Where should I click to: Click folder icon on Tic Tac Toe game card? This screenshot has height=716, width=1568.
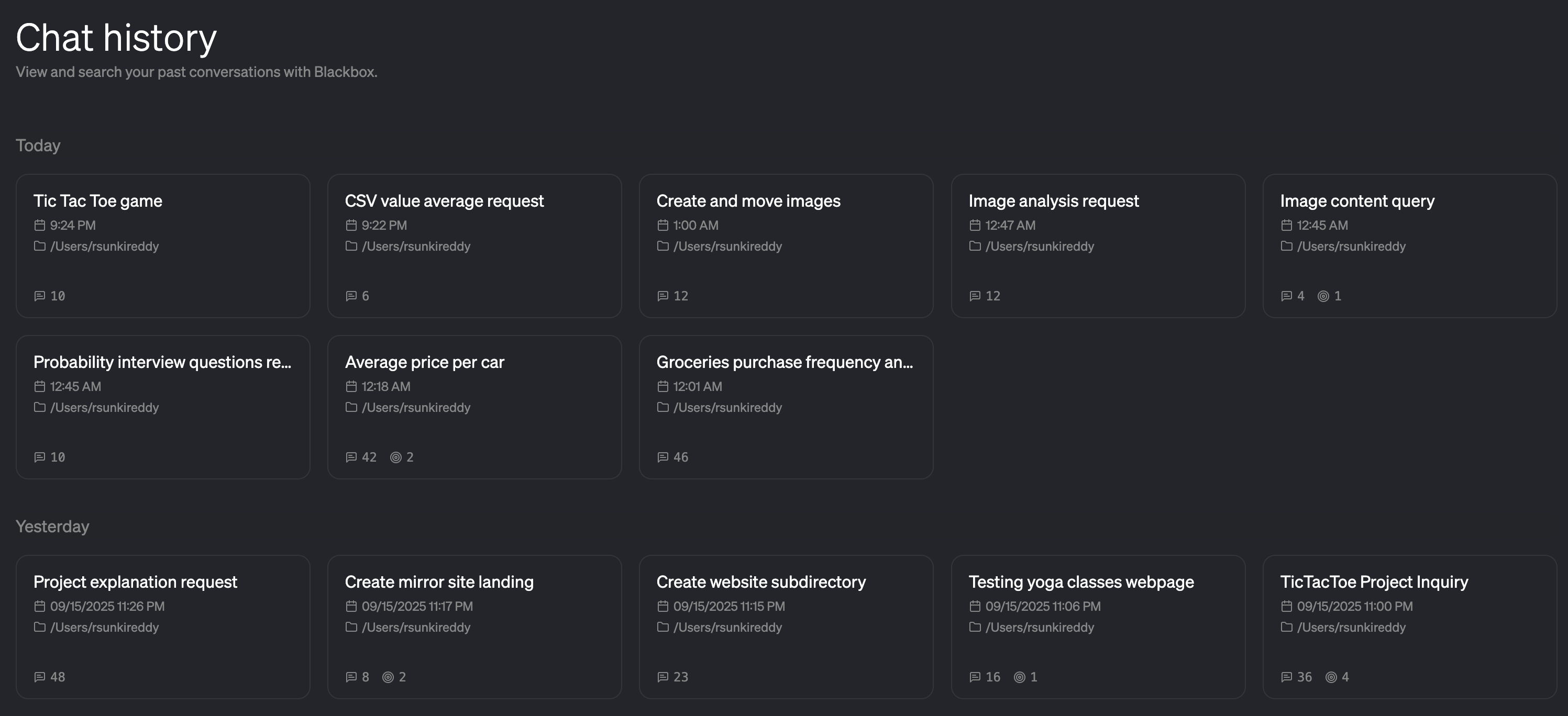(40, 246)
